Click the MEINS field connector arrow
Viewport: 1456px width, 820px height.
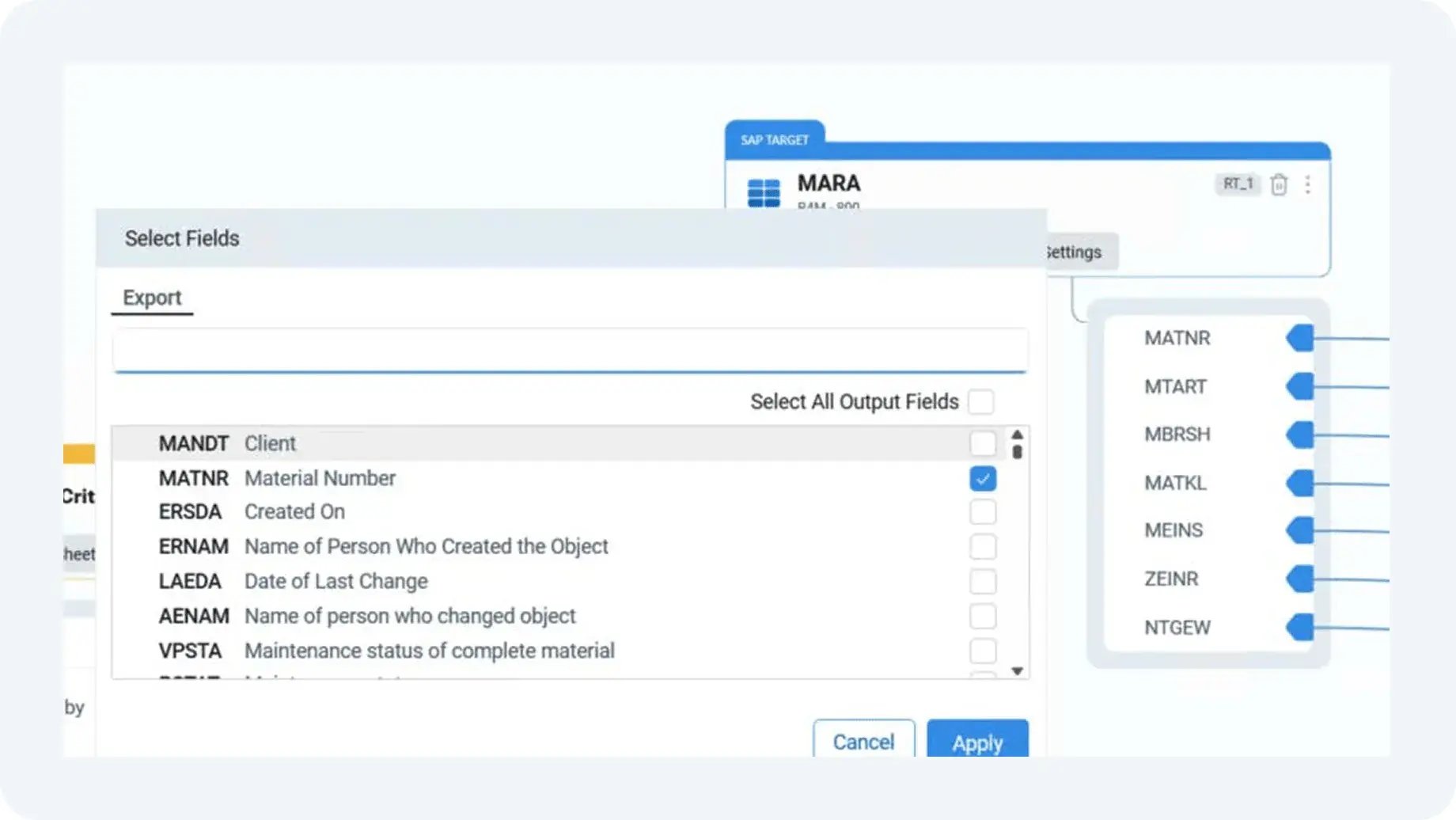1300,530
